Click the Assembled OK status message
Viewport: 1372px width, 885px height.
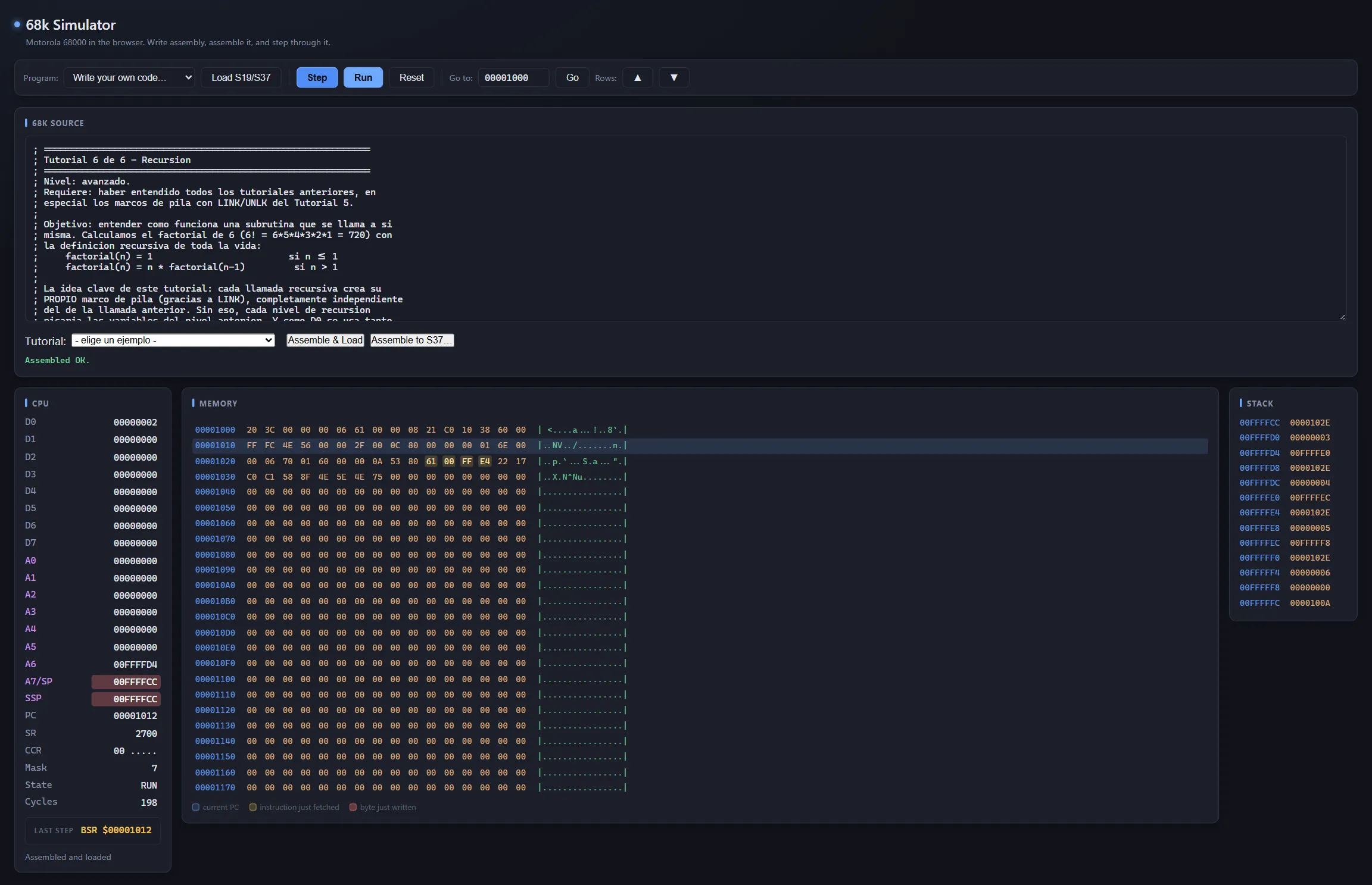57,360
